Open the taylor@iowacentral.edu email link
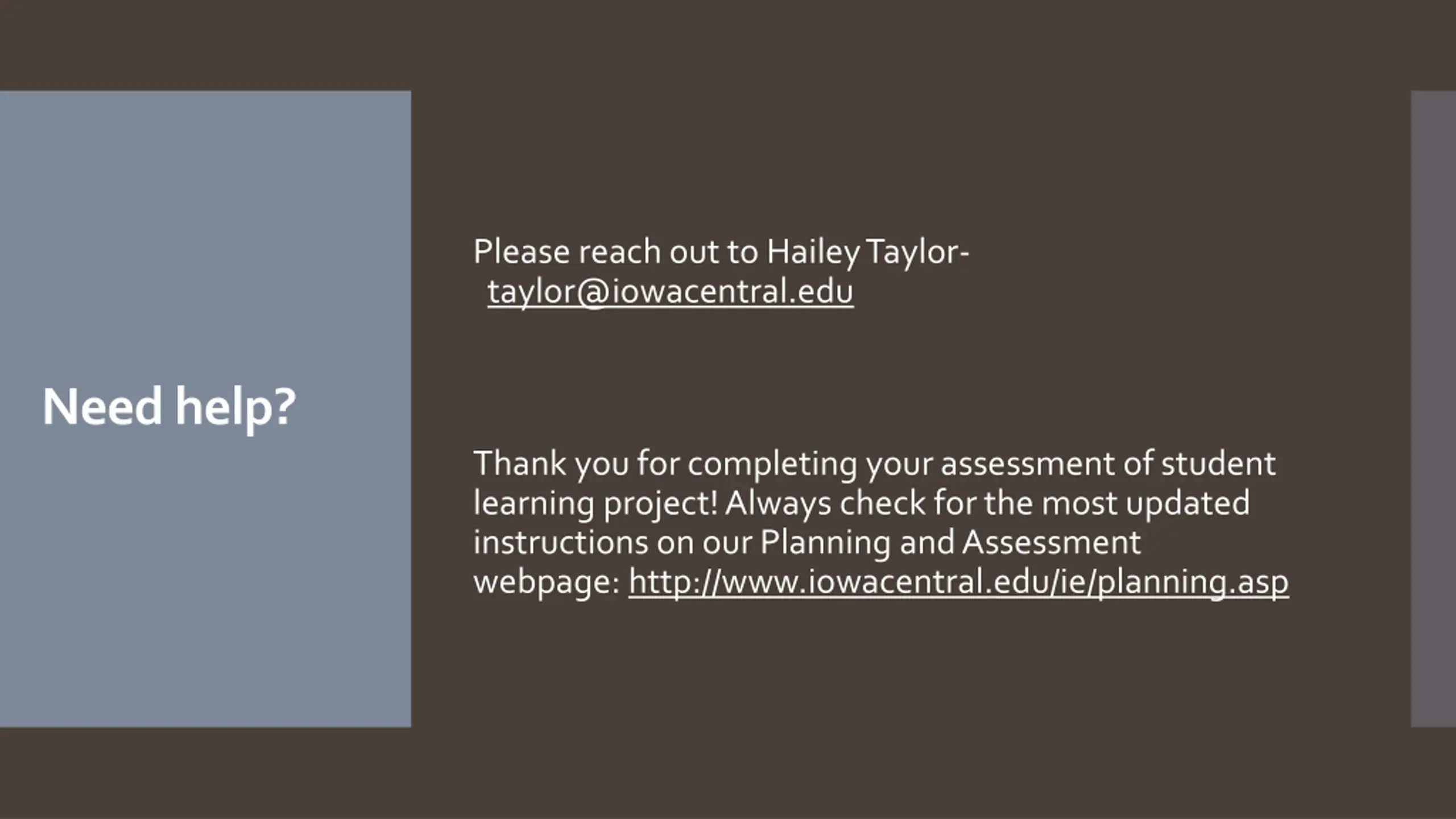Viewport: 1456px width, 819px height. 670,292
